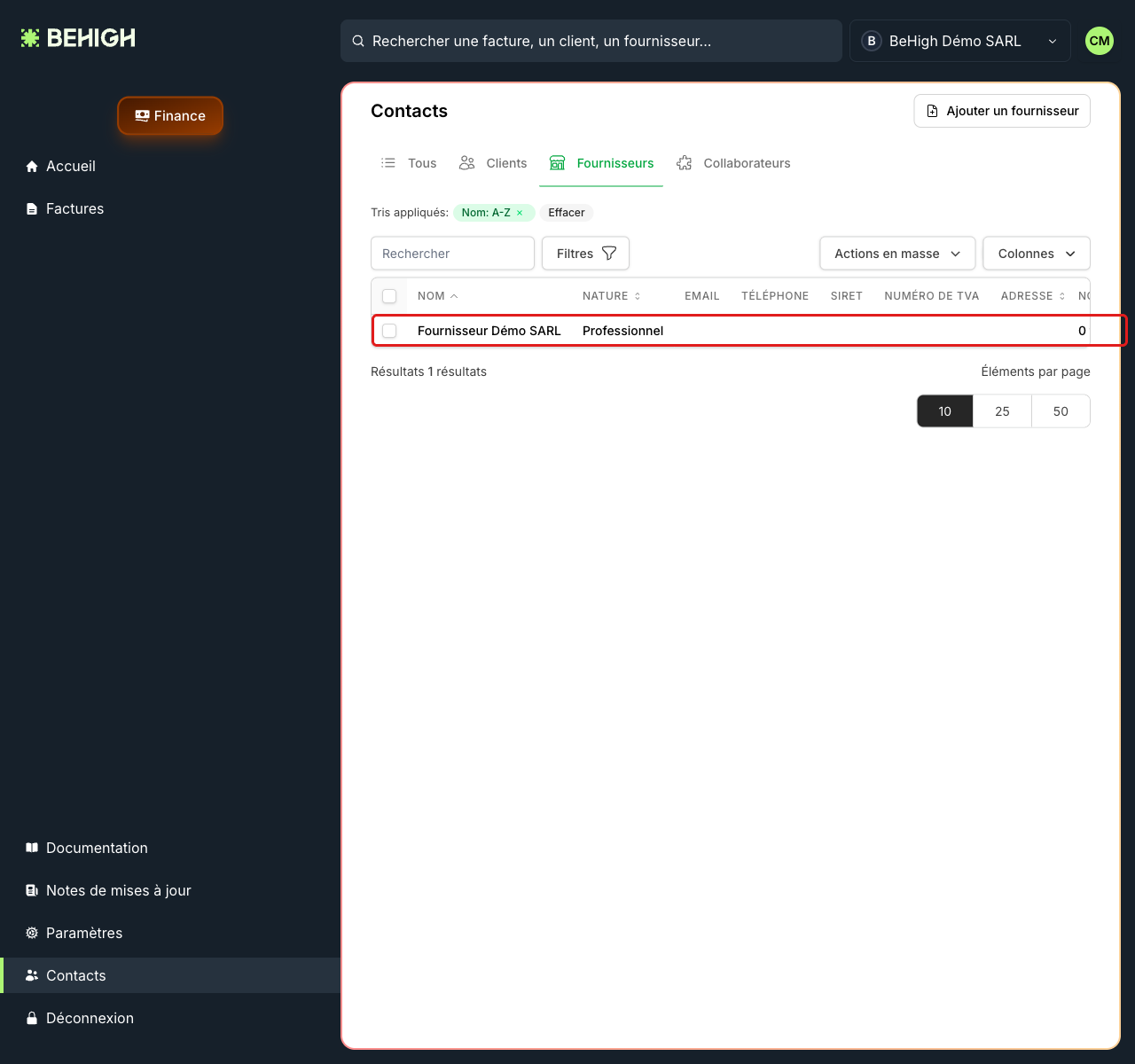Click the BeHigh logo icon

click(30, 38)
